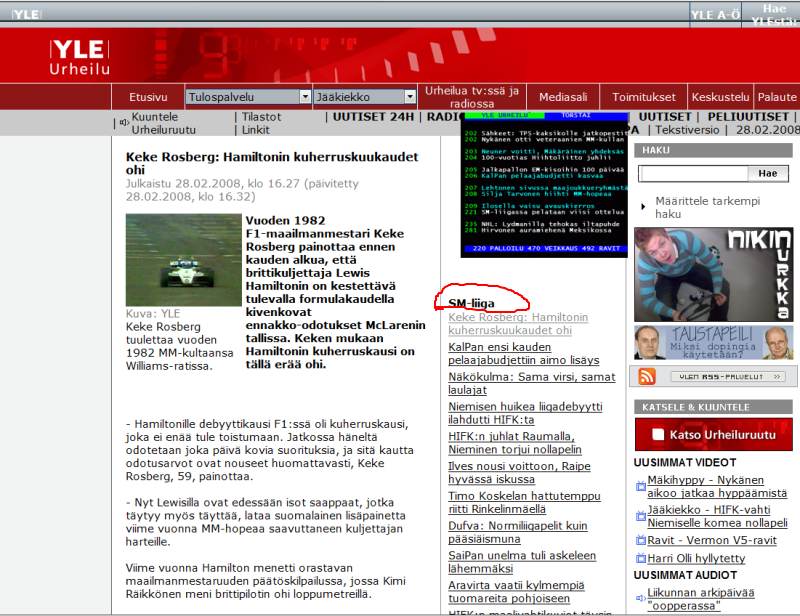Click the Formula 1 car article thumbnail
This screenshot has height=616, width=800.
point(170,260)
